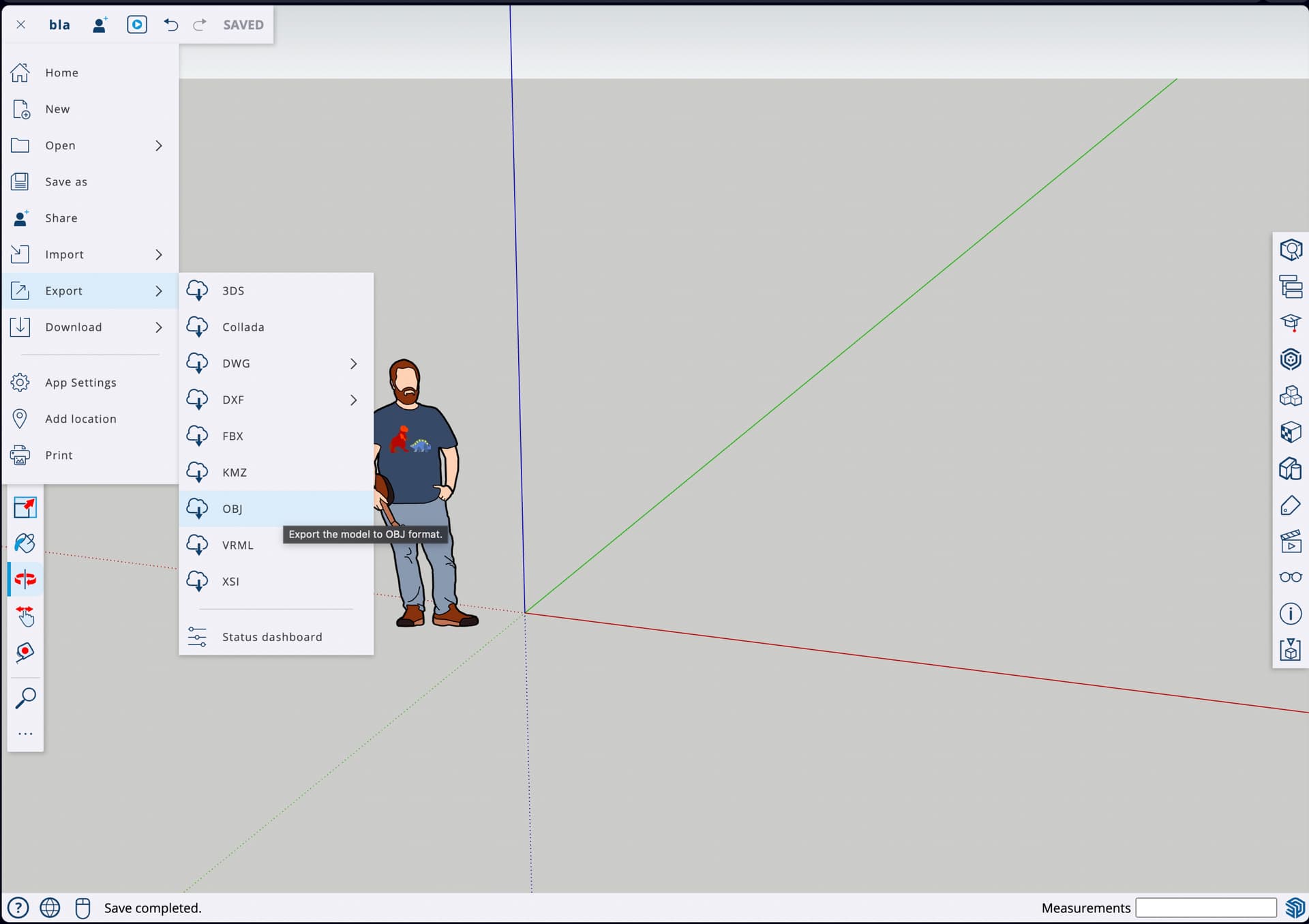The width and height of the screenshot is (1309, 924).
Task: Expand the Open submenu chevron
Action: coord(159,145)
